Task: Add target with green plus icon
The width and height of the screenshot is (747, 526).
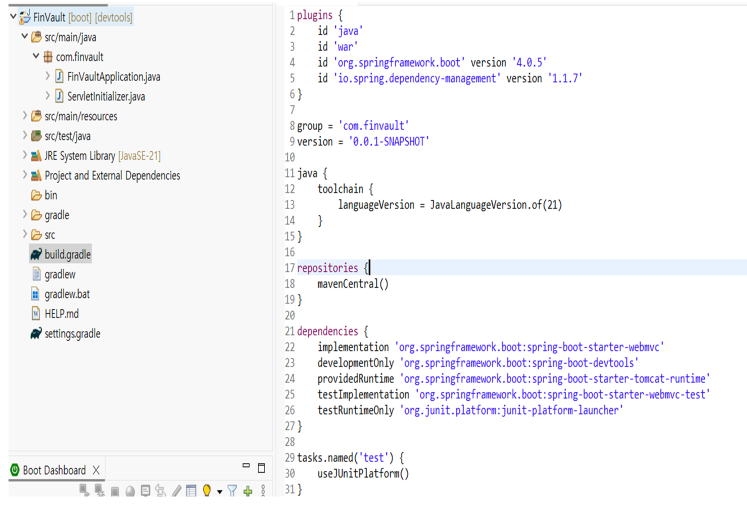Action: 248,491
